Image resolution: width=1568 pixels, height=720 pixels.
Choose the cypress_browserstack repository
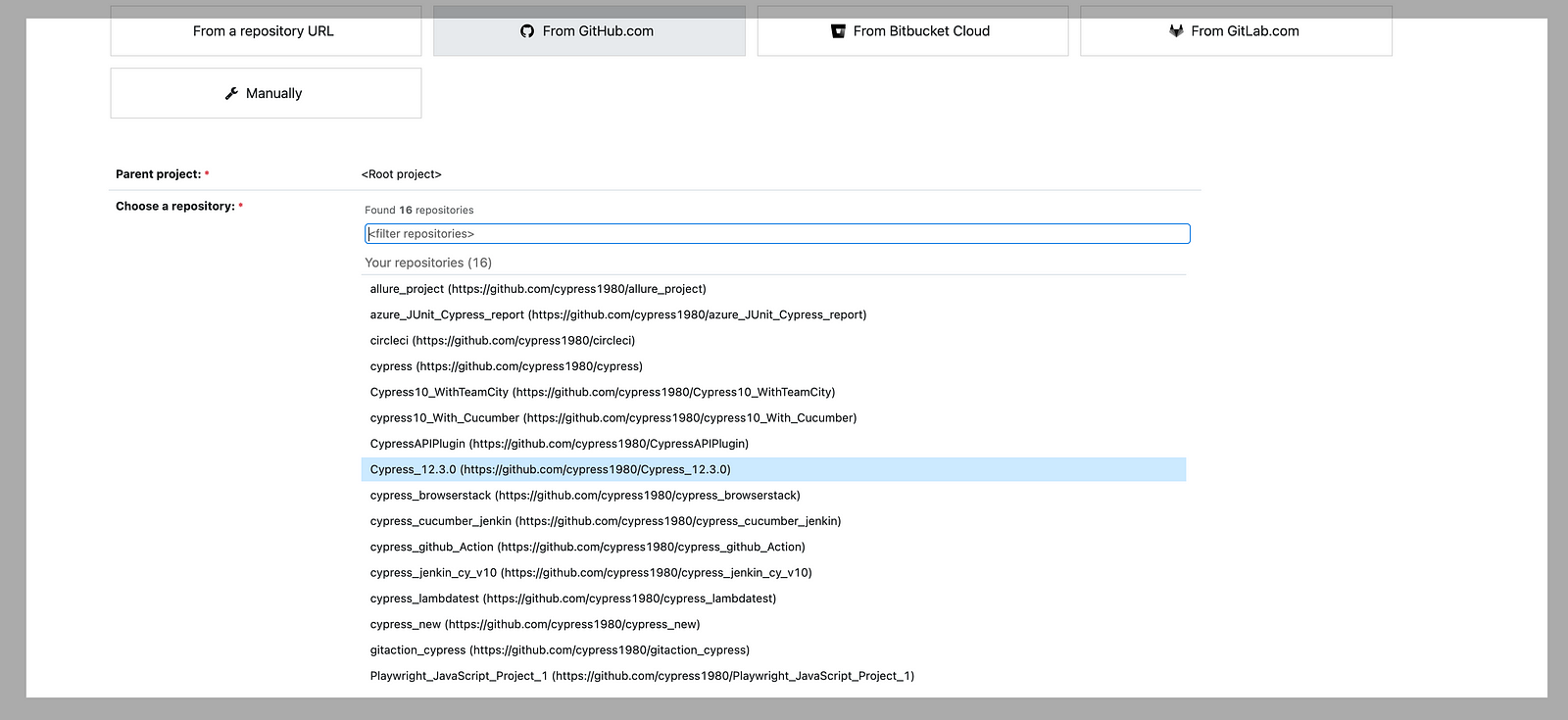(584, 496)
